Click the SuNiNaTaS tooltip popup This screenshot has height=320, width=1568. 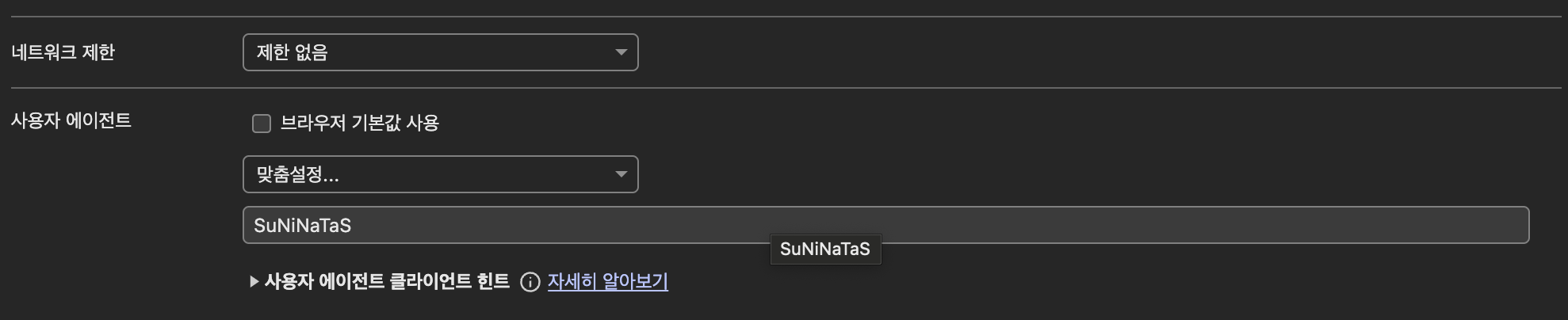click(825, 249)
